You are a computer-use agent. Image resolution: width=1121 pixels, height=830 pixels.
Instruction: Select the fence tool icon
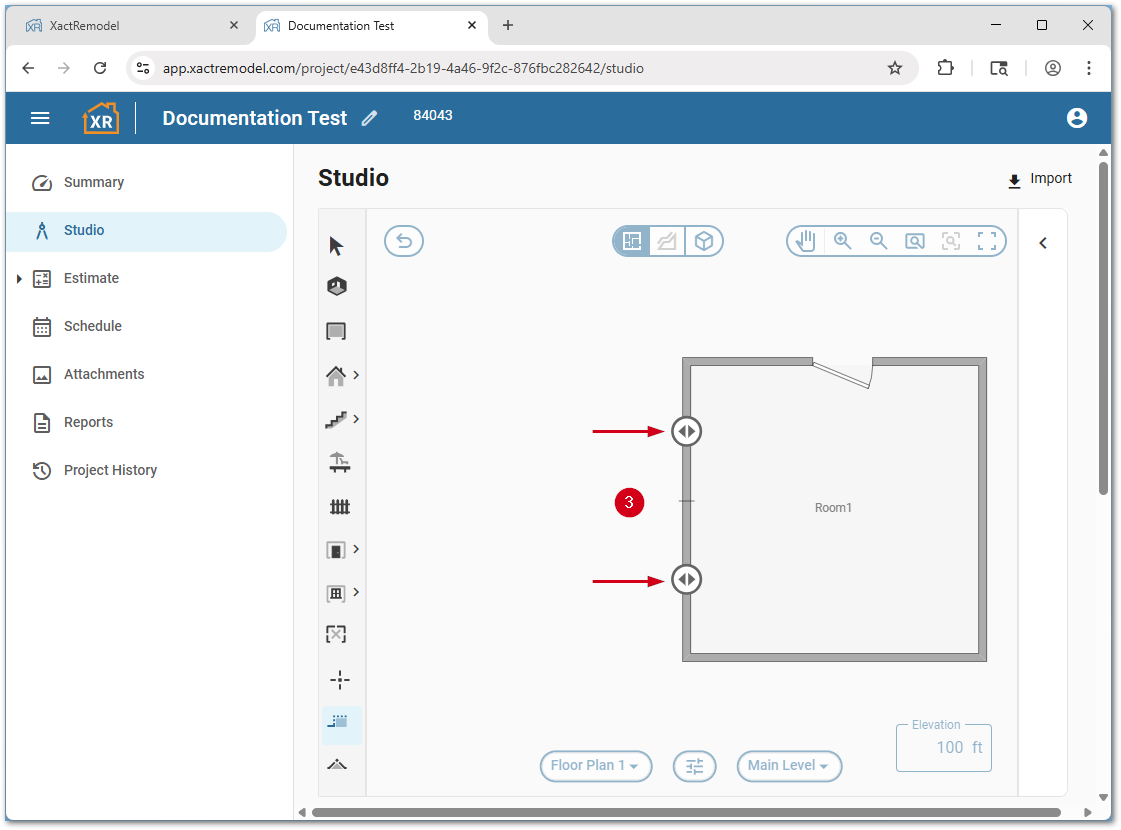(340, 507)
